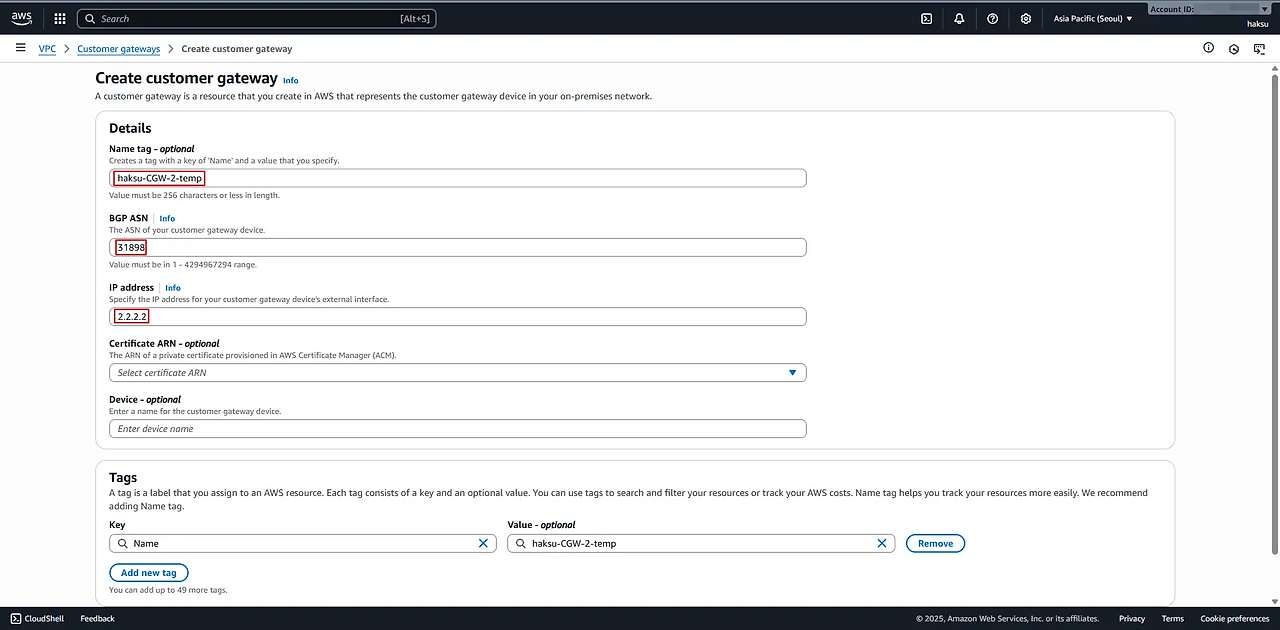This screenshot has height=630, width=1280.
Task: Open the Asia Pacific (Seoul) region selector
Action: 1093,18
